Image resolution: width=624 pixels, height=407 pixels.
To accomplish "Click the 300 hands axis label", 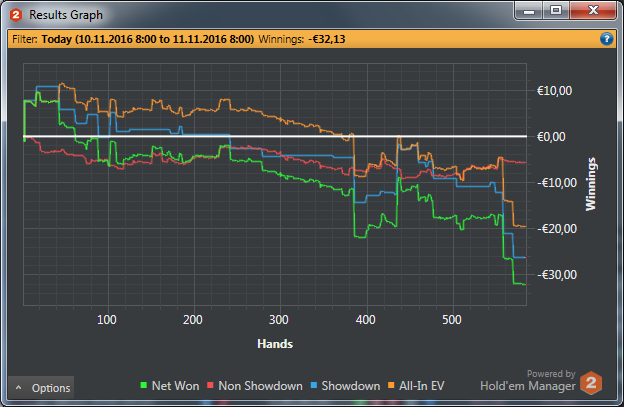I will tap(279, 320).
